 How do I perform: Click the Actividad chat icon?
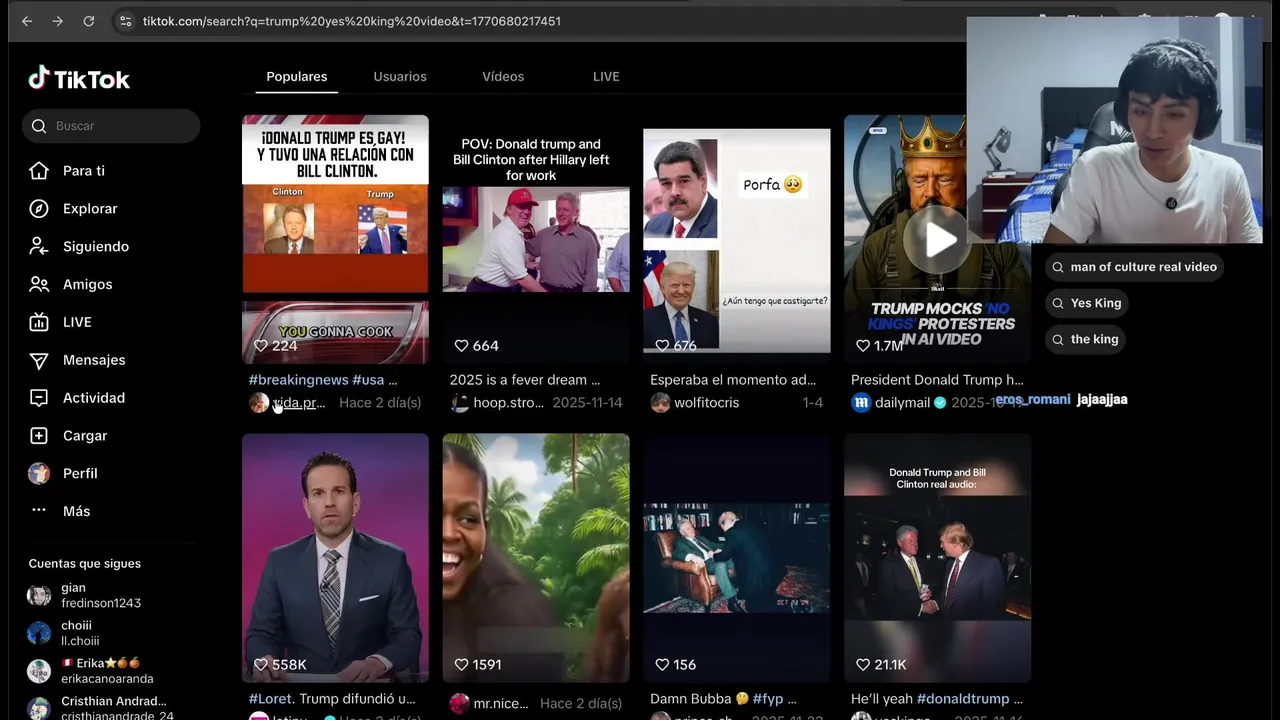click(x=39, y=398)
